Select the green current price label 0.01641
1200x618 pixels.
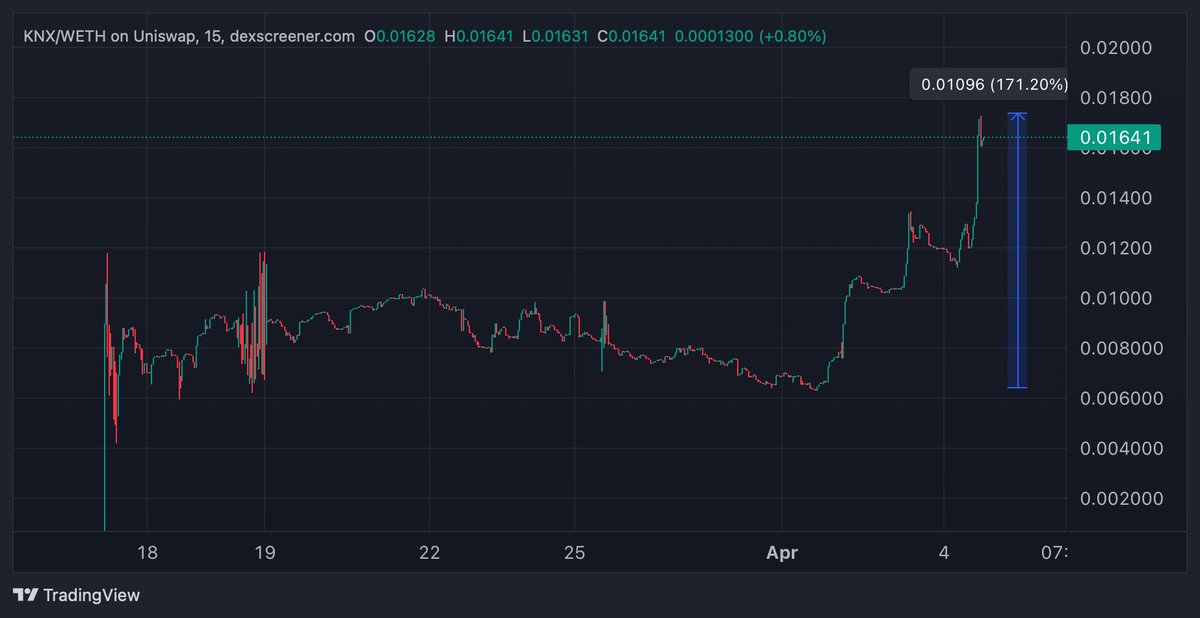pos(1114,138)
